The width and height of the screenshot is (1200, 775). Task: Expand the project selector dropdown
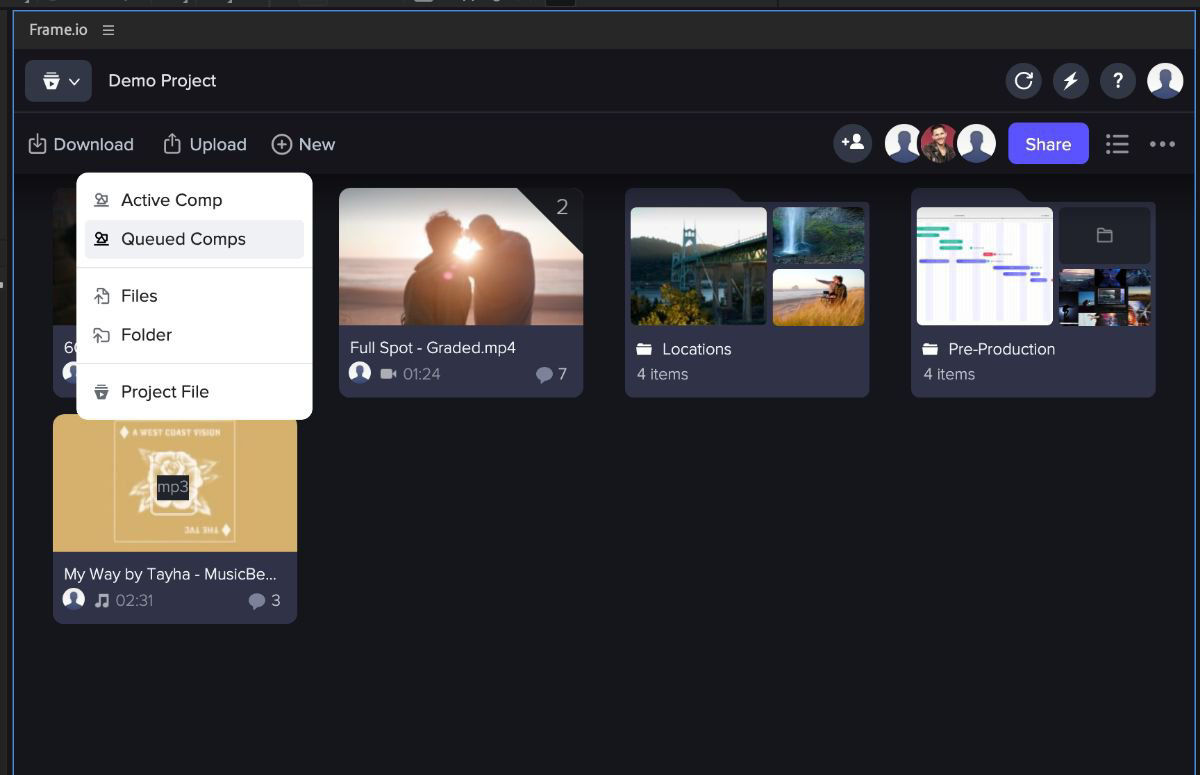coord(58,81)
